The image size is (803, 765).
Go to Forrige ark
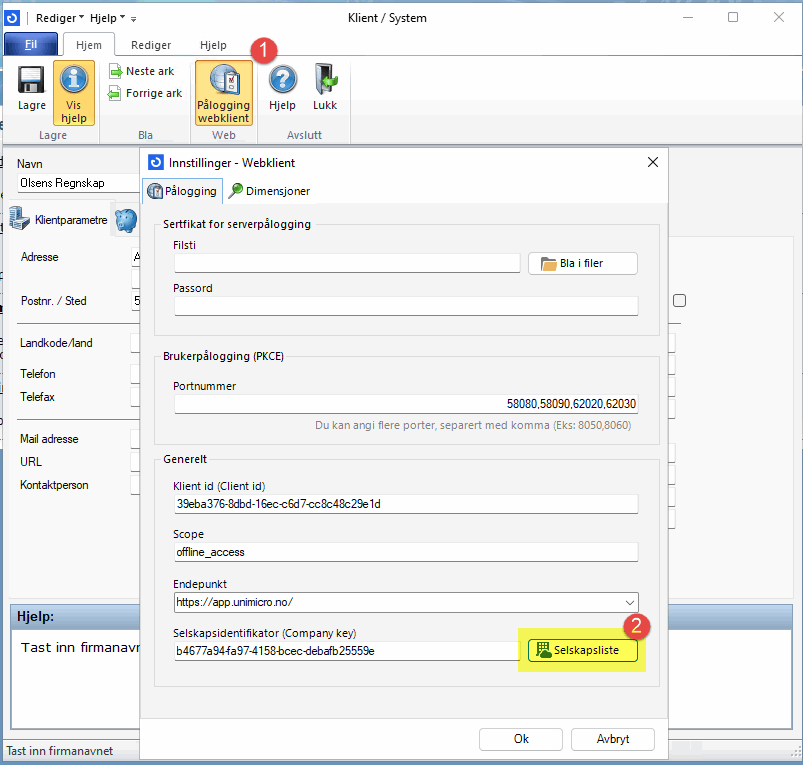tap(145, 93)
